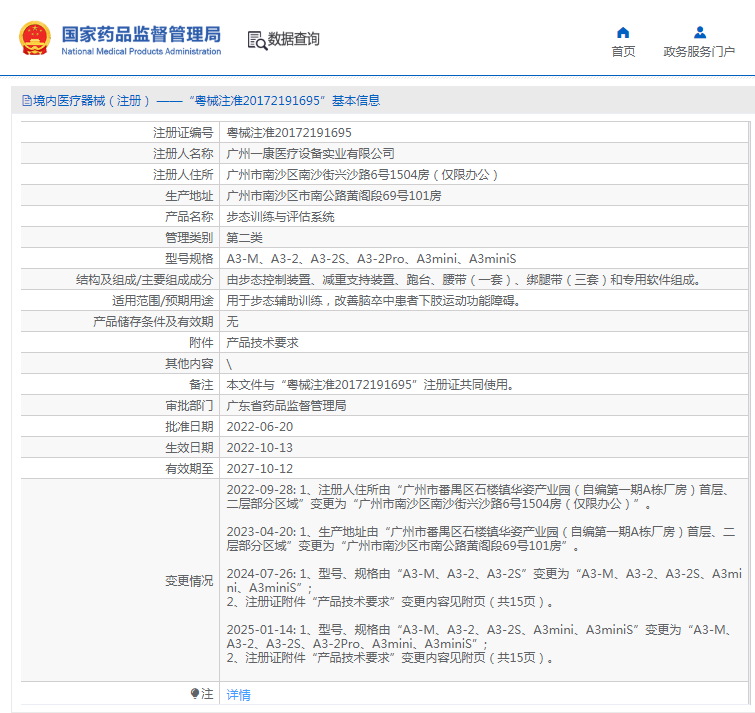Image resolution: width=755 pixels, height=713 pixels.
Task: Select 管理类别 value 第二类
Action: [x=245, y=238]
